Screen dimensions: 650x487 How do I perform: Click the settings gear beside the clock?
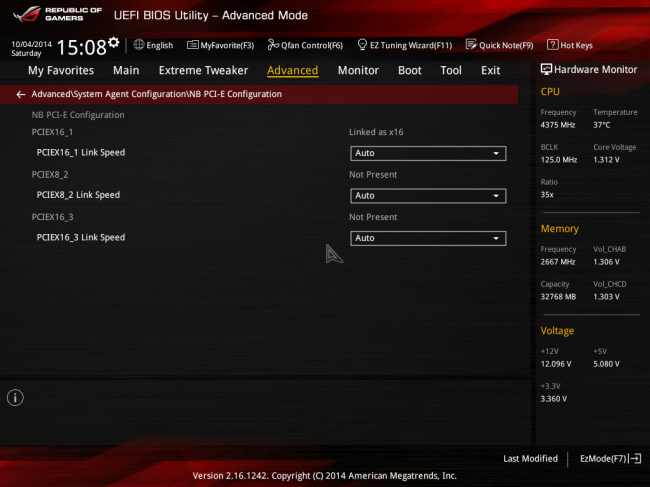(114, 42)
